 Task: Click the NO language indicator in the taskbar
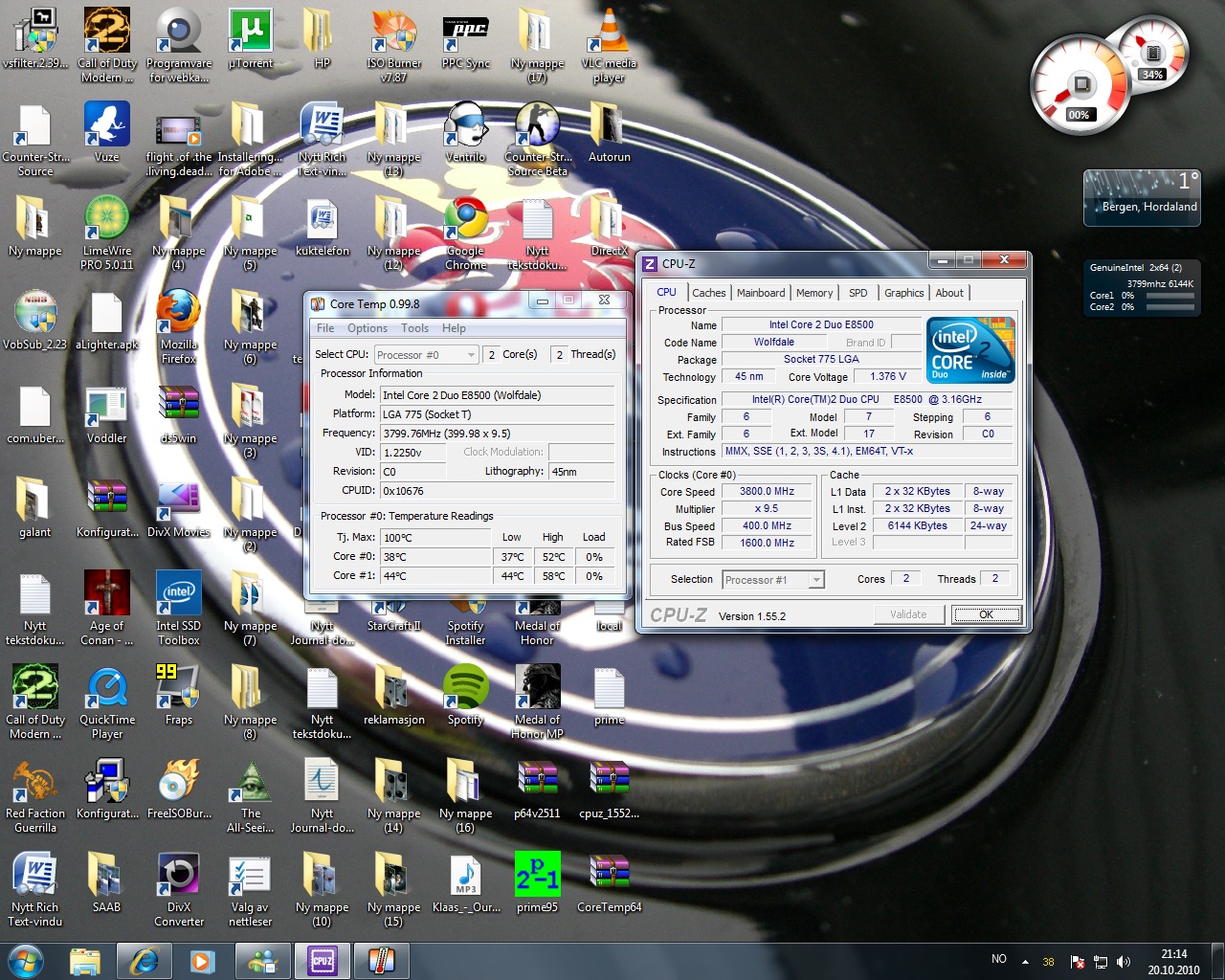point(999,959)
